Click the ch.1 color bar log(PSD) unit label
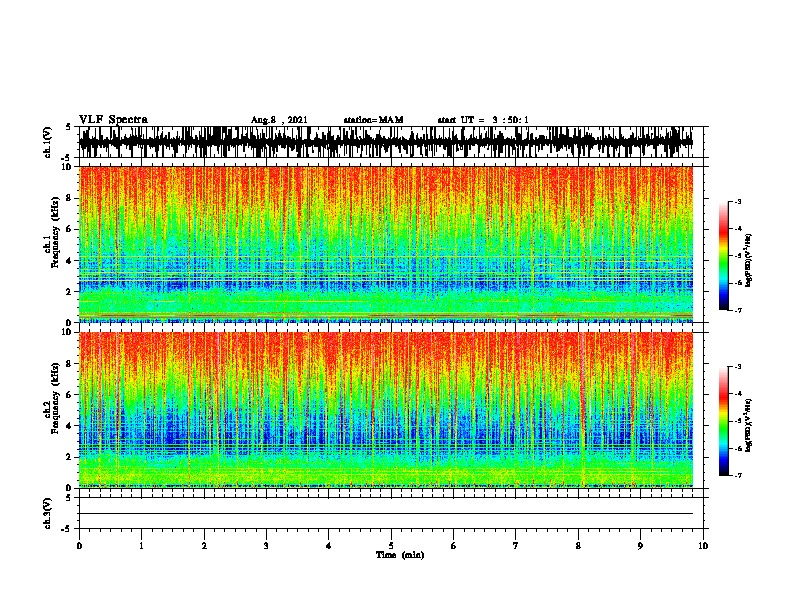This screenshot has width=792, height=612. [748, 261]
